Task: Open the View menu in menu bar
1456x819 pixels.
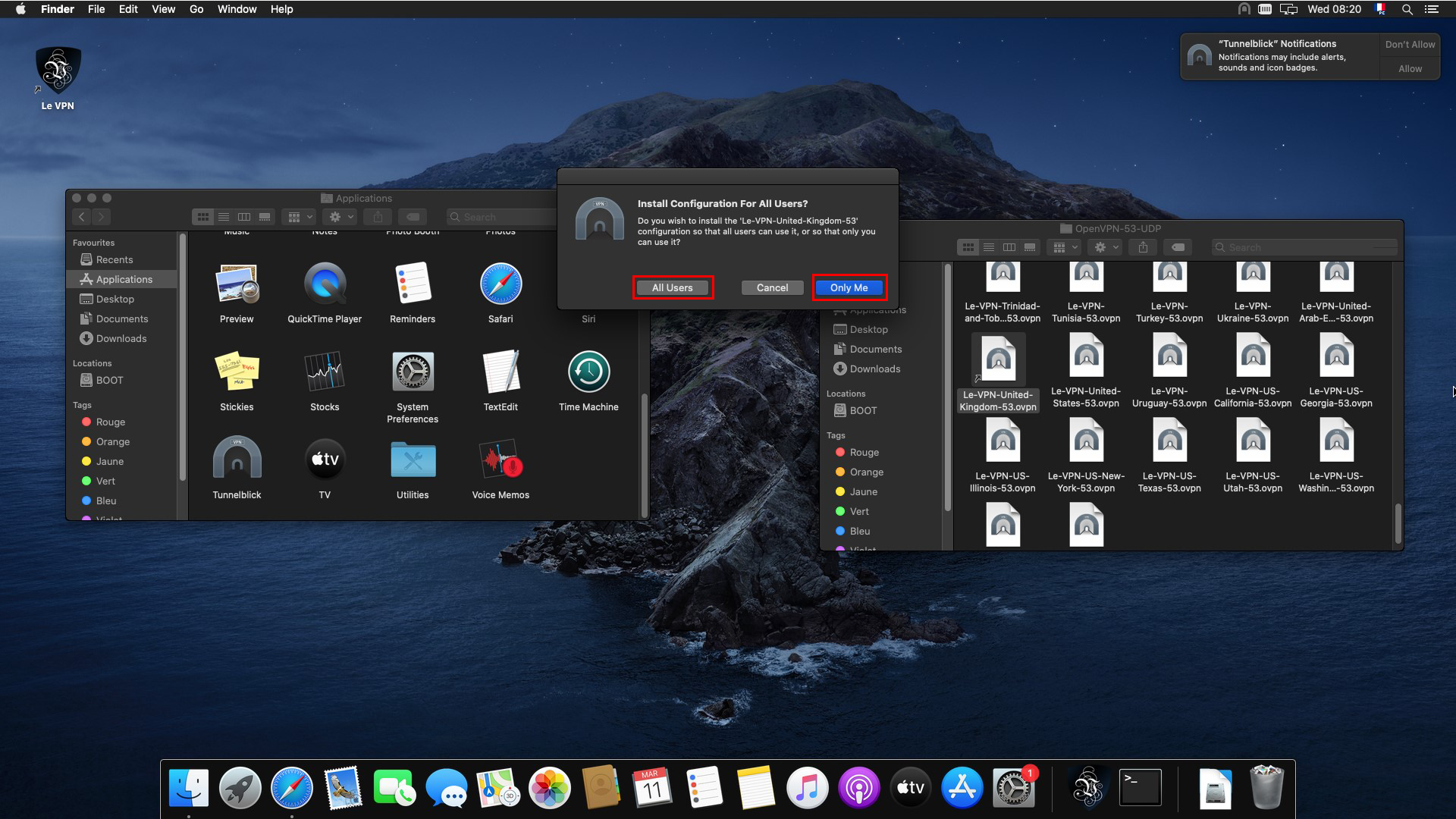Action: tap(163, 9)
